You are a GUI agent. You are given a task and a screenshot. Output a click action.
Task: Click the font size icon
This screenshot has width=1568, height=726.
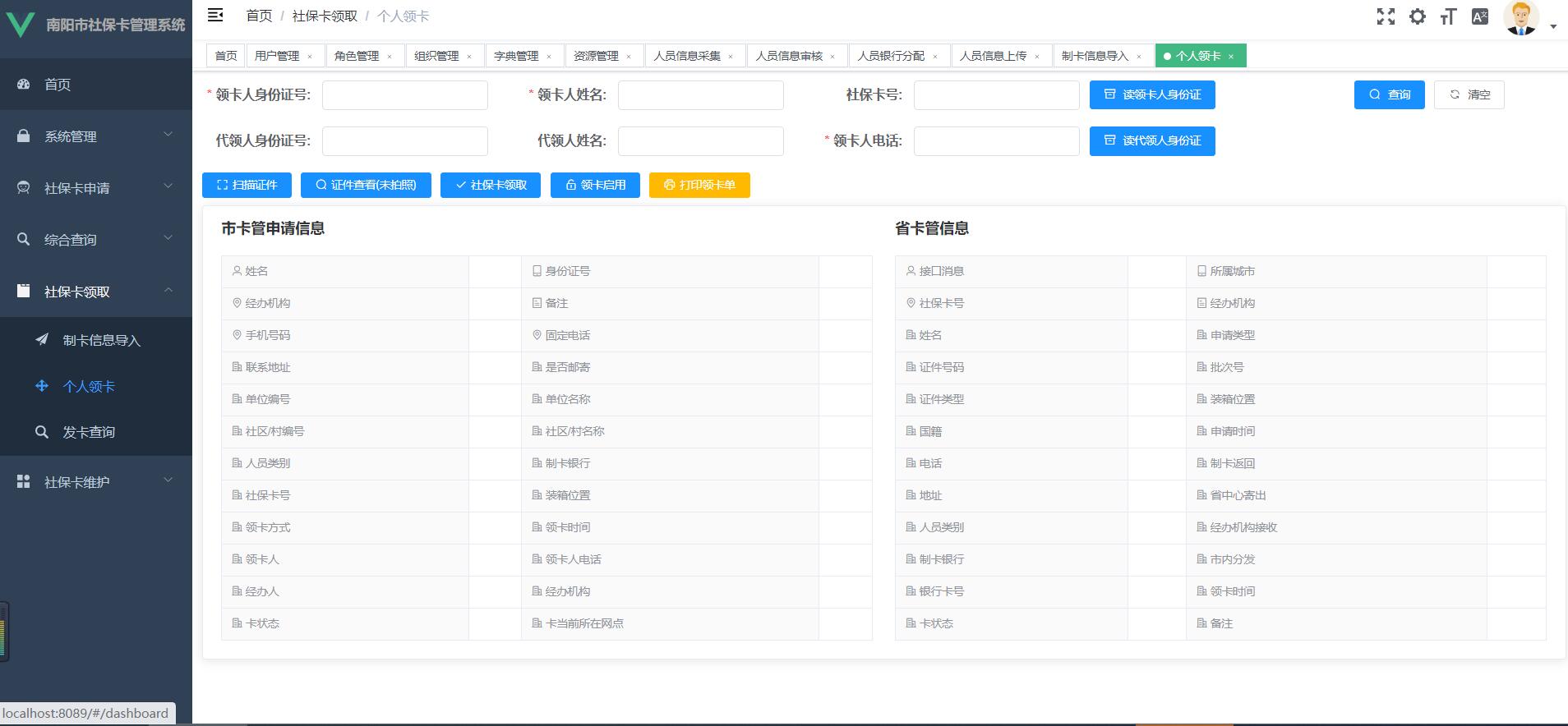1448,16
